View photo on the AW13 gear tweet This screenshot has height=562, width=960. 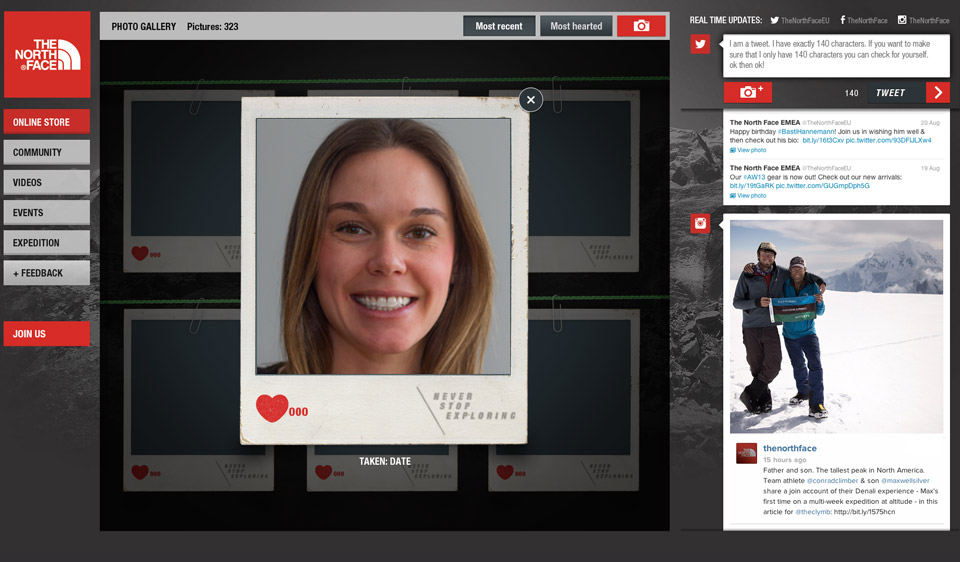[x=748, y=196]
